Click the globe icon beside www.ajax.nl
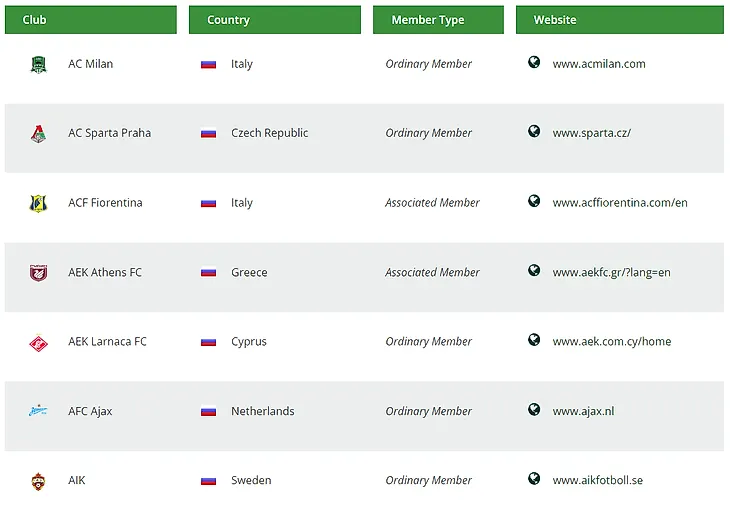This screenshot has height=512, width=730. point(534,409)
